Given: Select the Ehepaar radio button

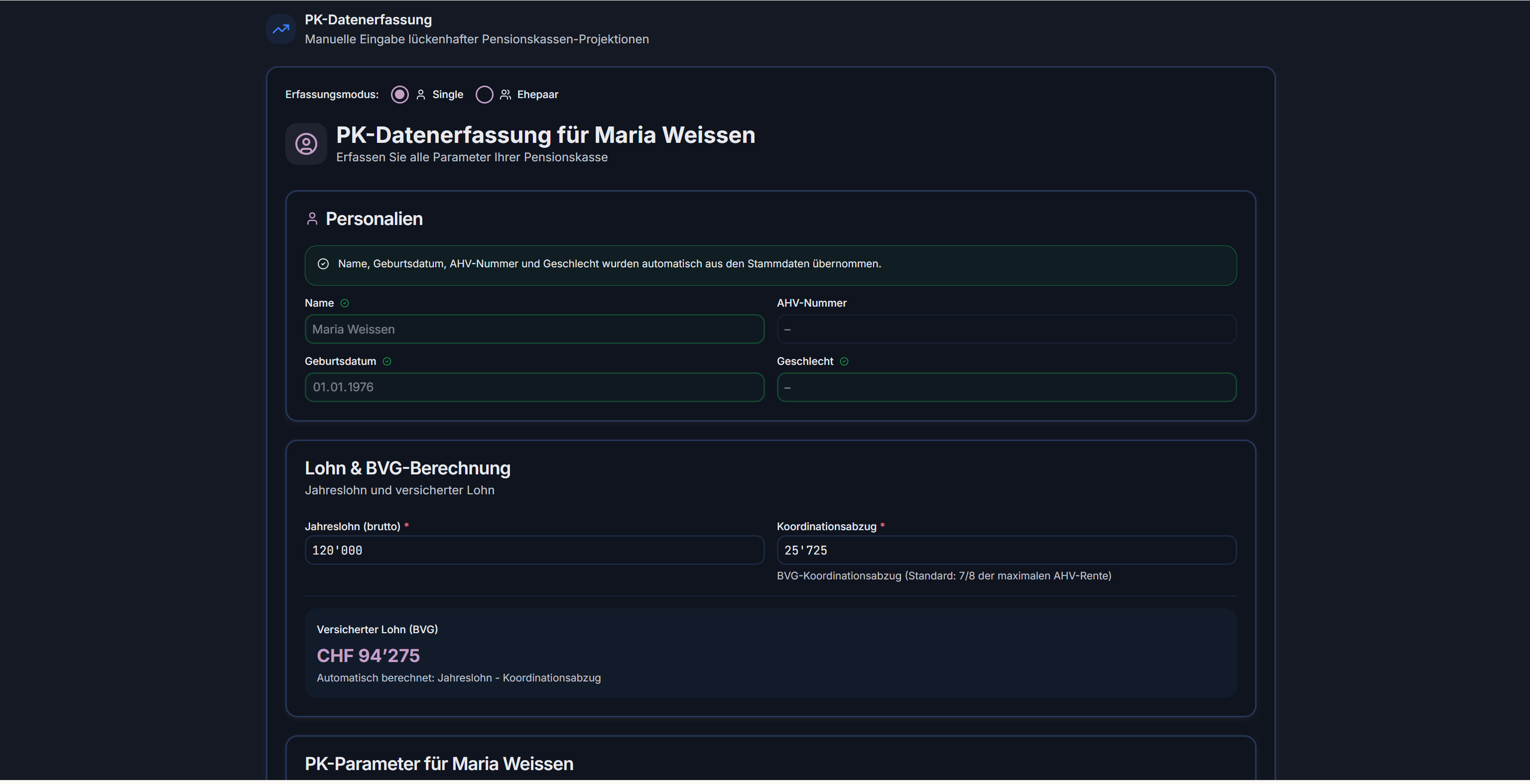Looking at the screenshot, I should (x=485, y=95).
